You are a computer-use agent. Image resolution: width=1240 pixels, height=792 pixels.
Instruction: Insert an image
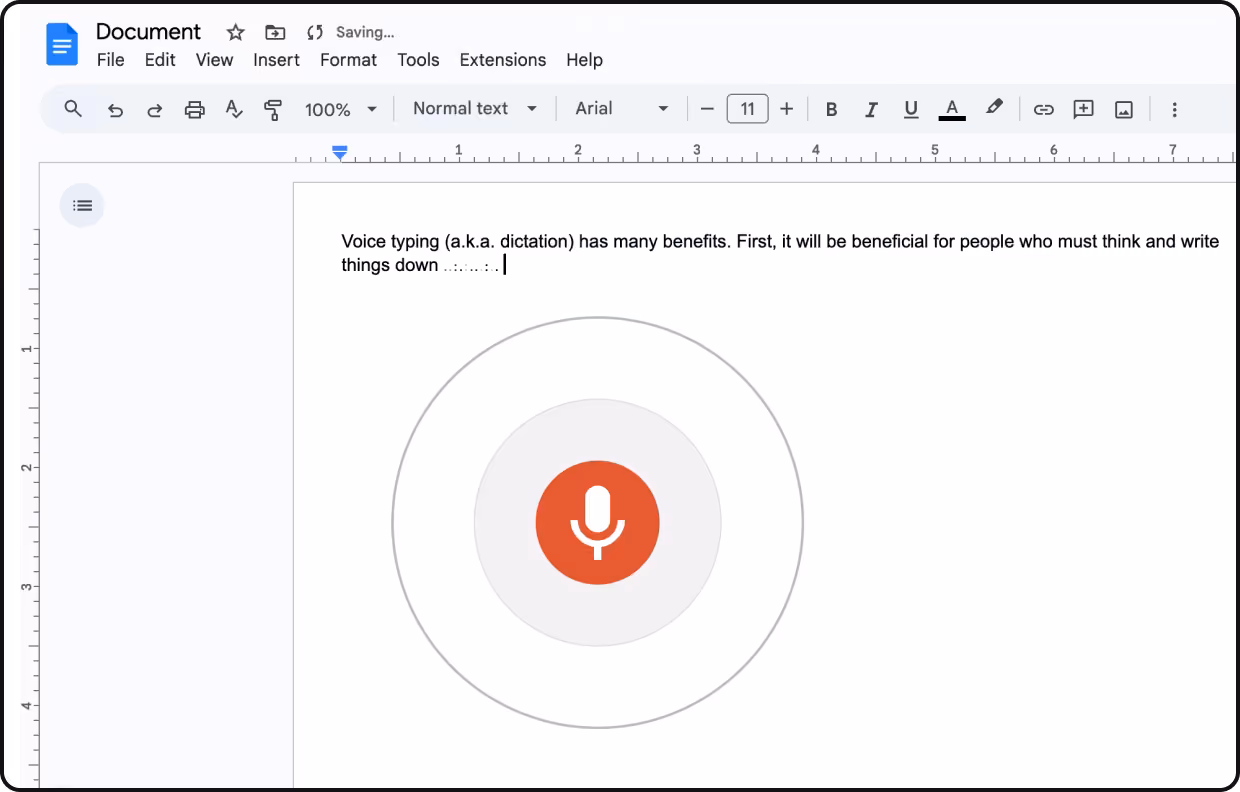pyautogui.click(x=1124, y=110)
